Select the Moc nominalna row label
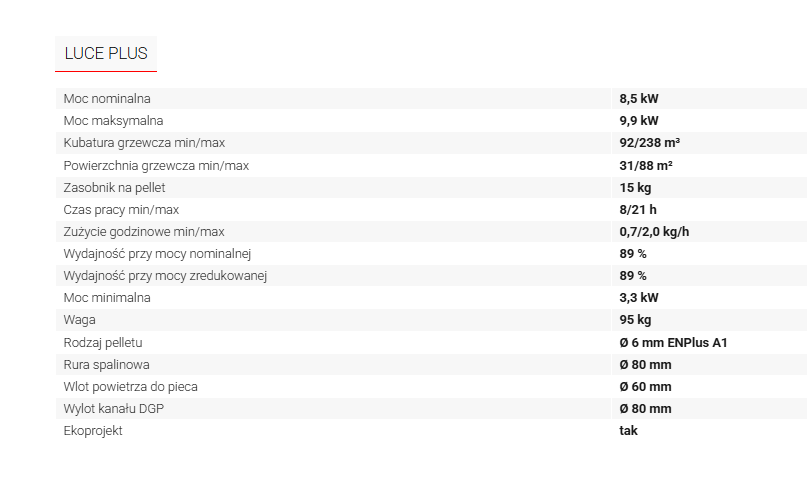 pos(107,99)
